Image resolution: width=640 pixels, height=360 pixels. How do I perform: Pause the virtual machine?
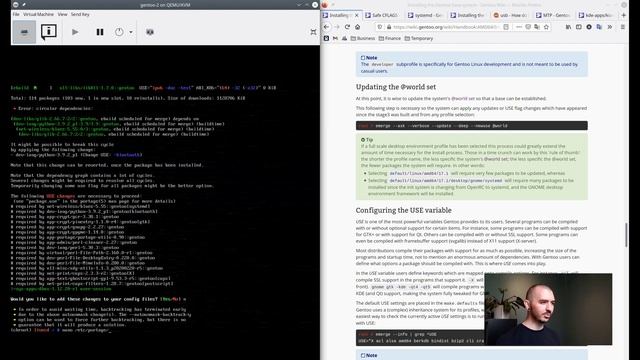[100, 32]
